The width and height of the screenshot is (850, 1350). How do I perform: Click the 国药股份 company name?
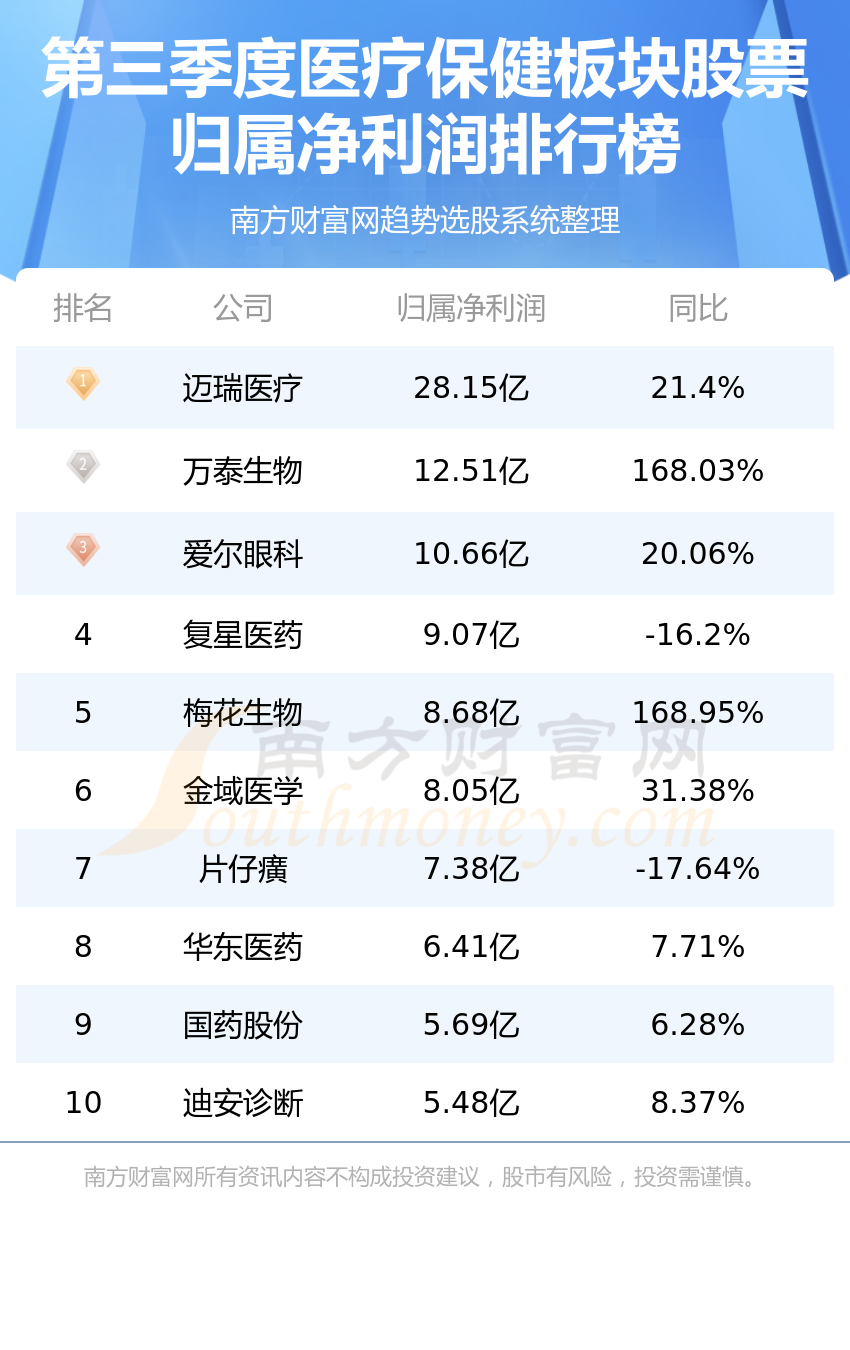click(x=243, y=1025)
